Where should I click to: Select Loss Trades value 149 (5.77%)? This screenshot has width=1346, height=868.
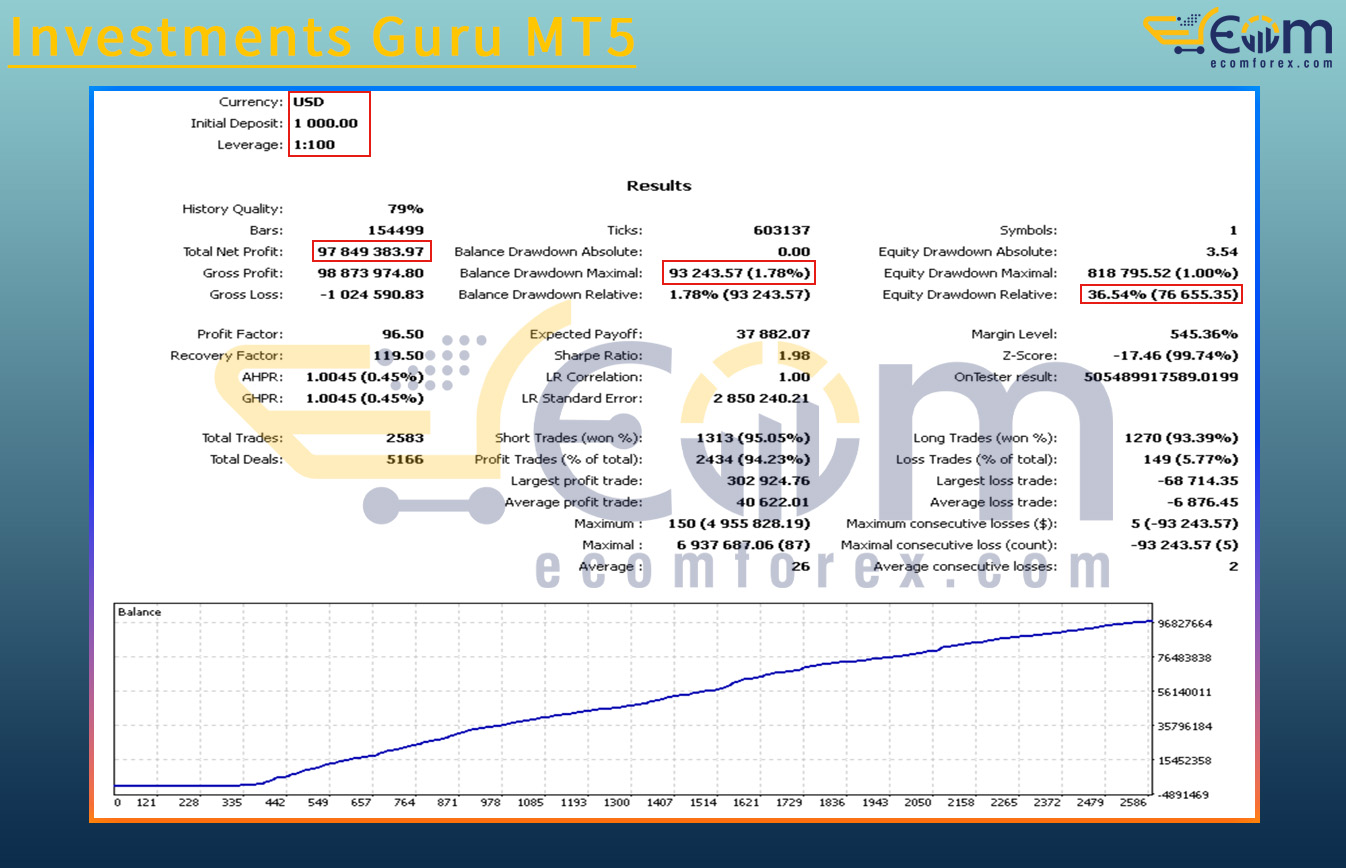point(1191,460)
